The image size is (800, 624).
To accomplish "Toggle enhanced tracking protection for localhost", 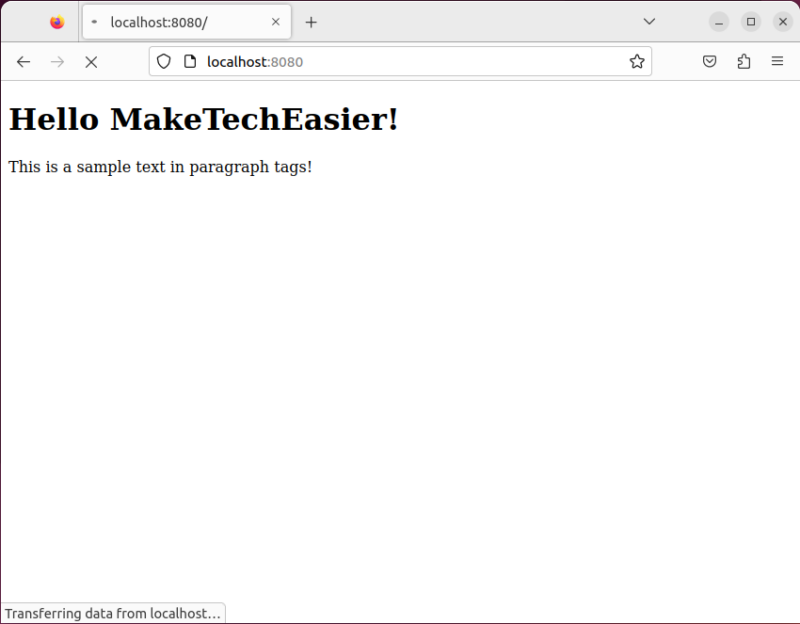I will tap(163, 61).
